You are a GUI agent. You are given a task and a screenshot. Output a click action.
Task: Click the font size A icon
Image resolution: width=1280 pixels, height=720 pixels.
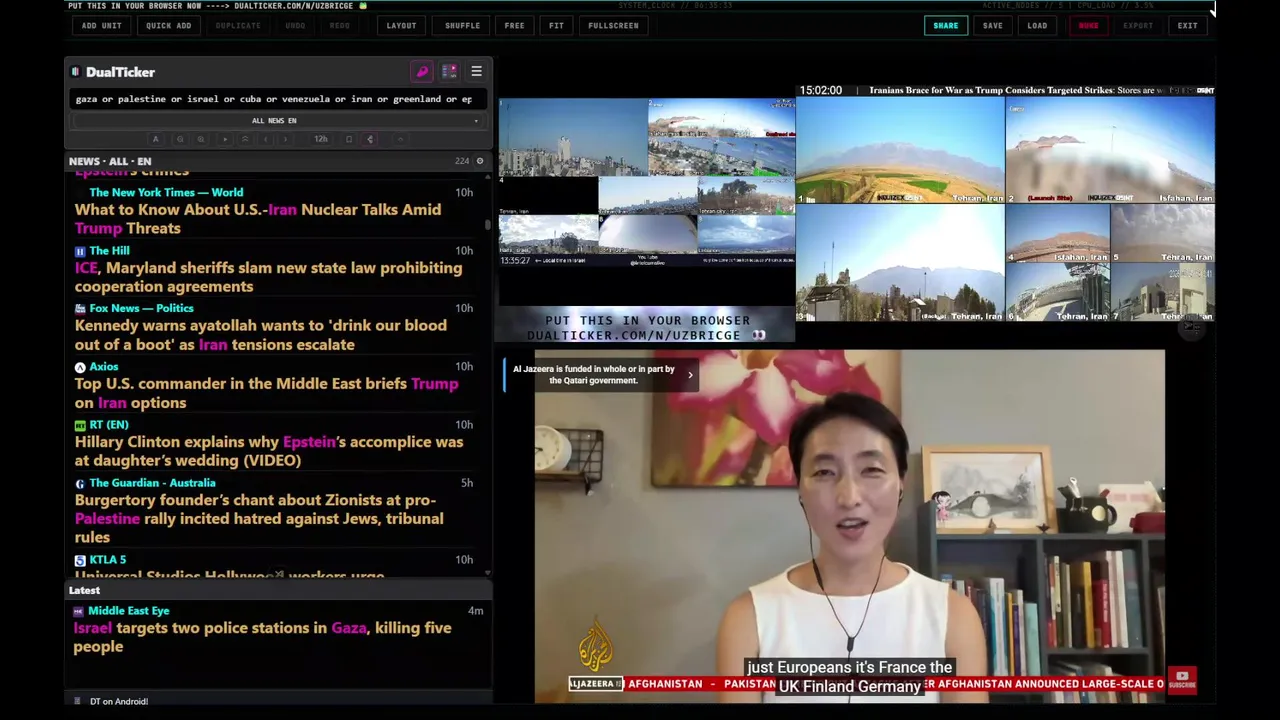coord(155,139)
